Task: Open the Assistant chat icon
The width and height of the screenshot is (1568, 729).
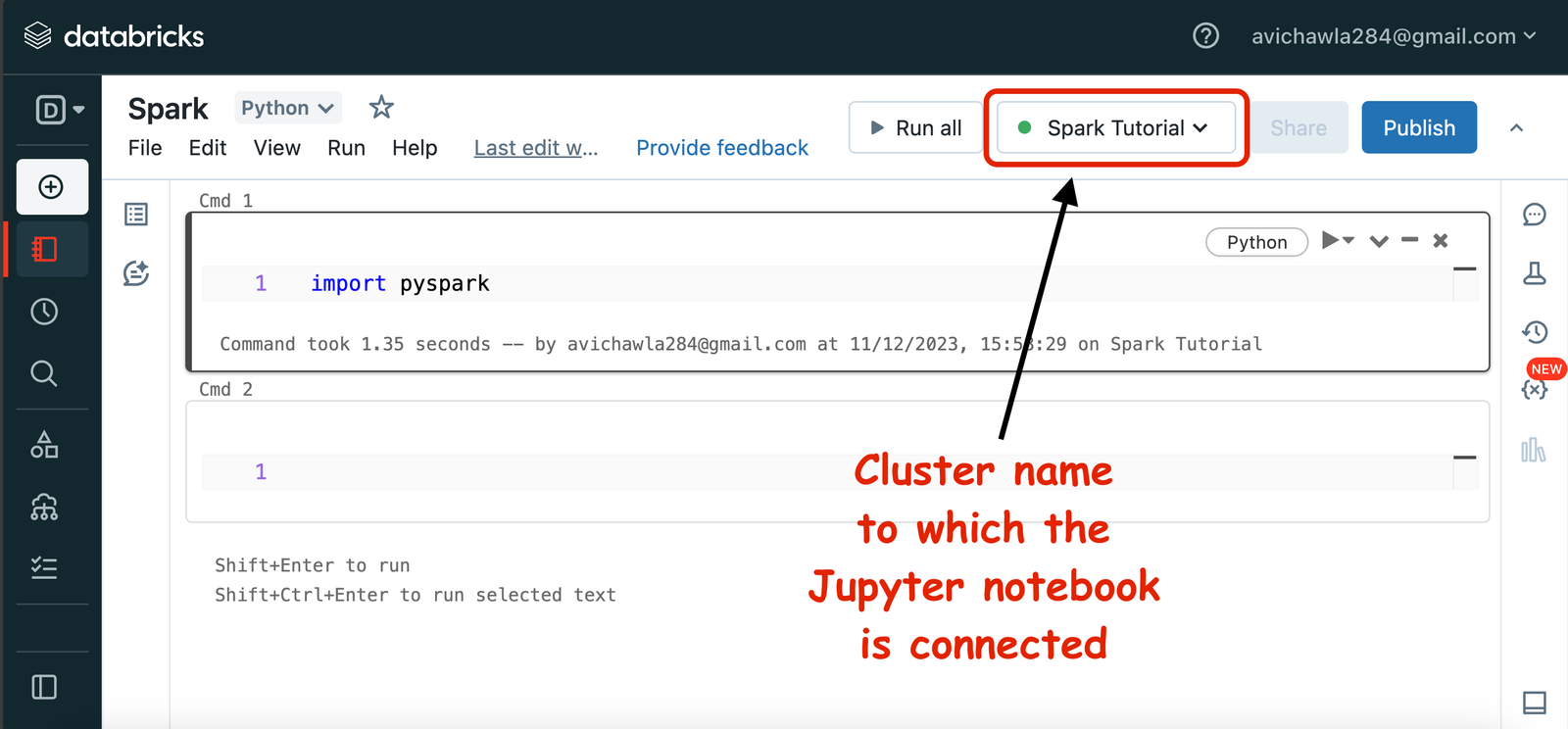Action: point(136,273)
